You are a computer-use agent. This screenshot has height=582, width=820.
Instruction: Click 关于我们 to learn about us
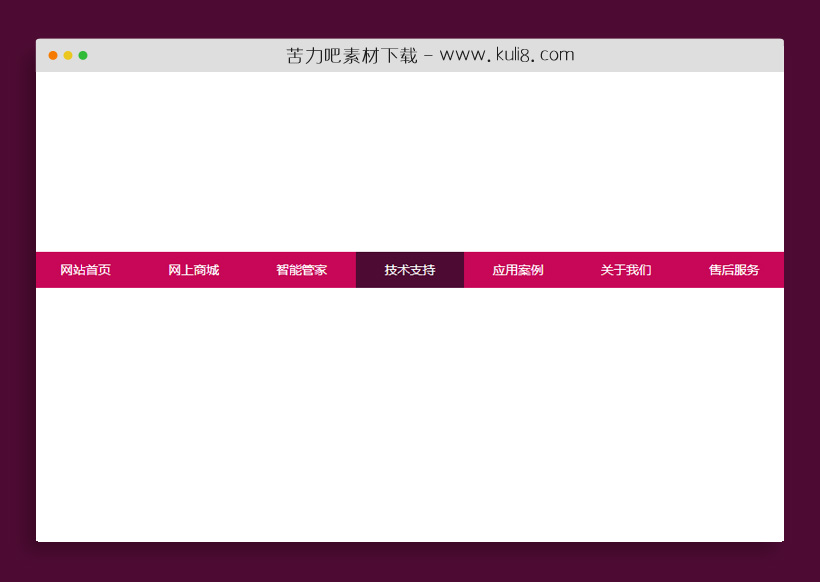[625, 269]
